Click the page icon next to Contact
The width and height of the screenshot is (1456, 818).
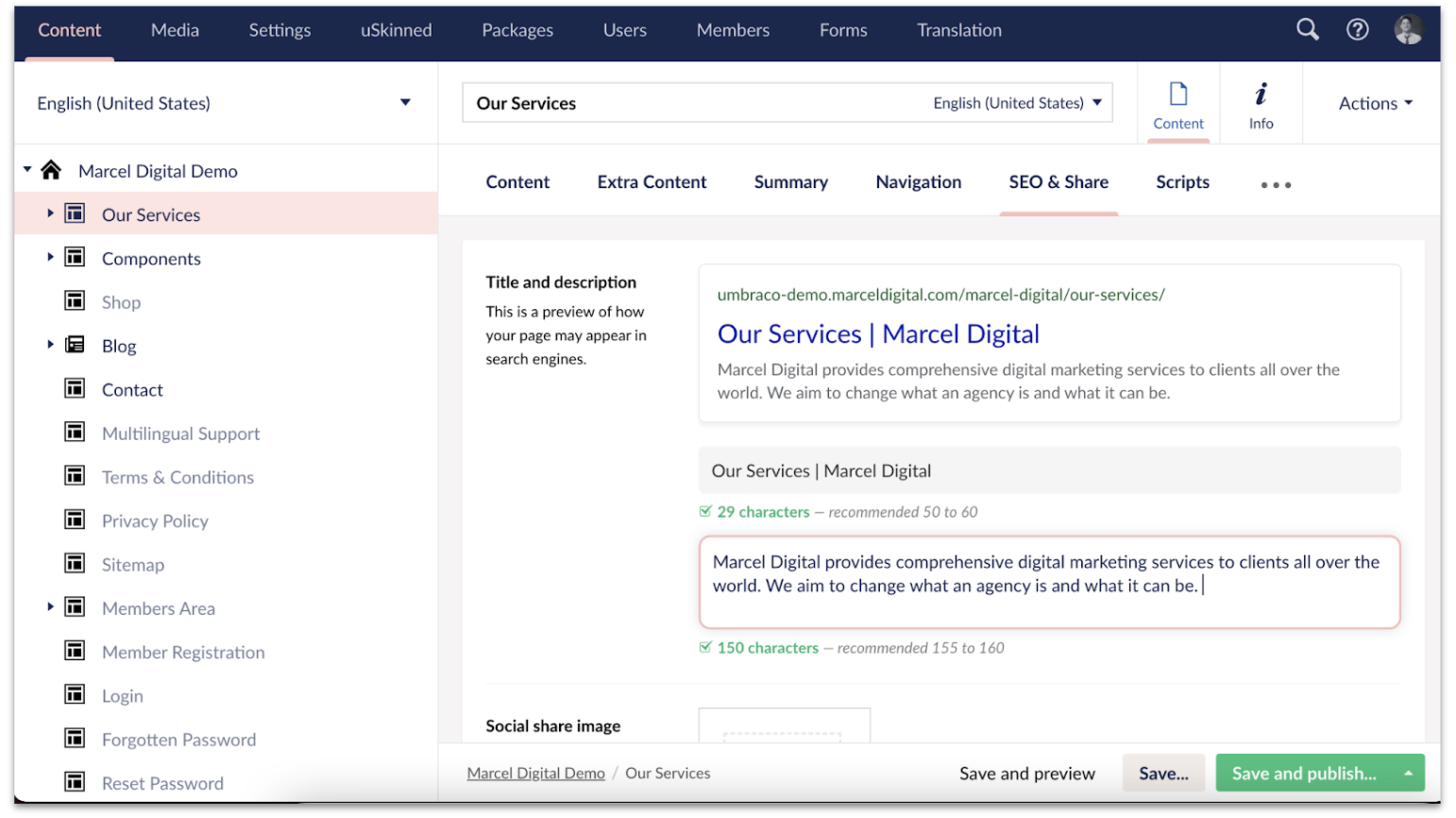click(x=75, y=388)
